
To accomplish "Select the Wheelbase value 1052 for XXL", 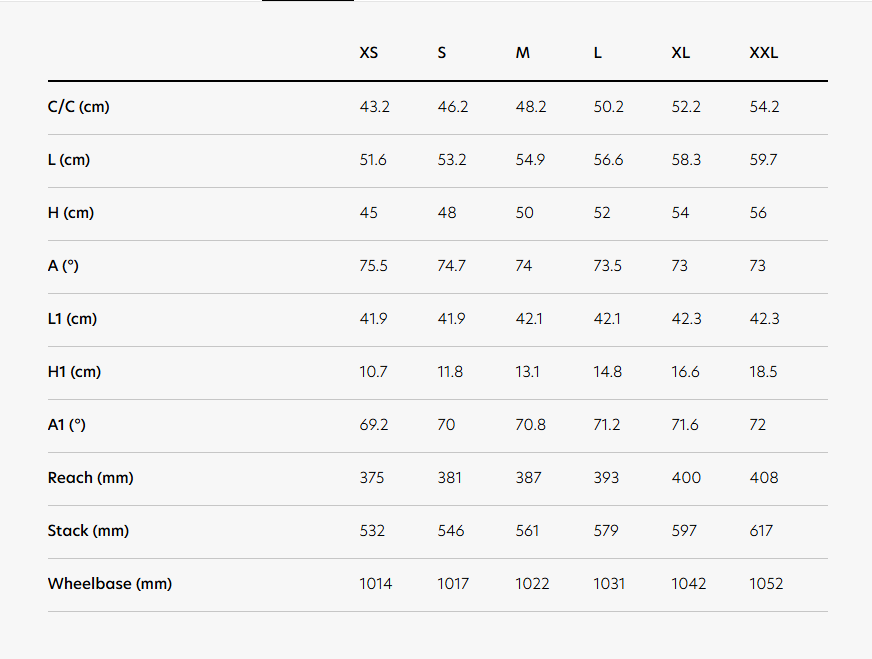I will [766, 584].
